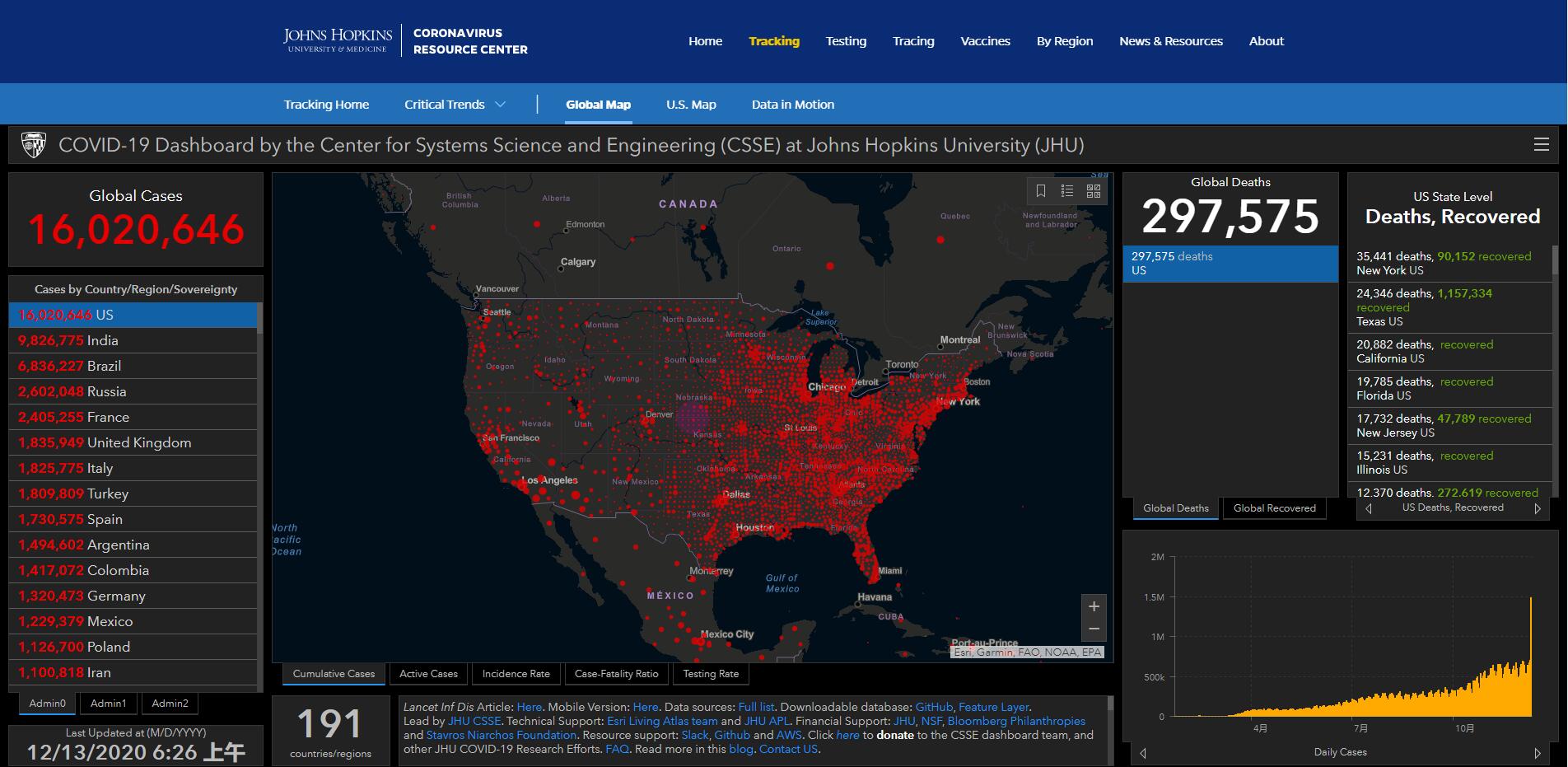Switch to Admin0 list level

tap(47, 704)
